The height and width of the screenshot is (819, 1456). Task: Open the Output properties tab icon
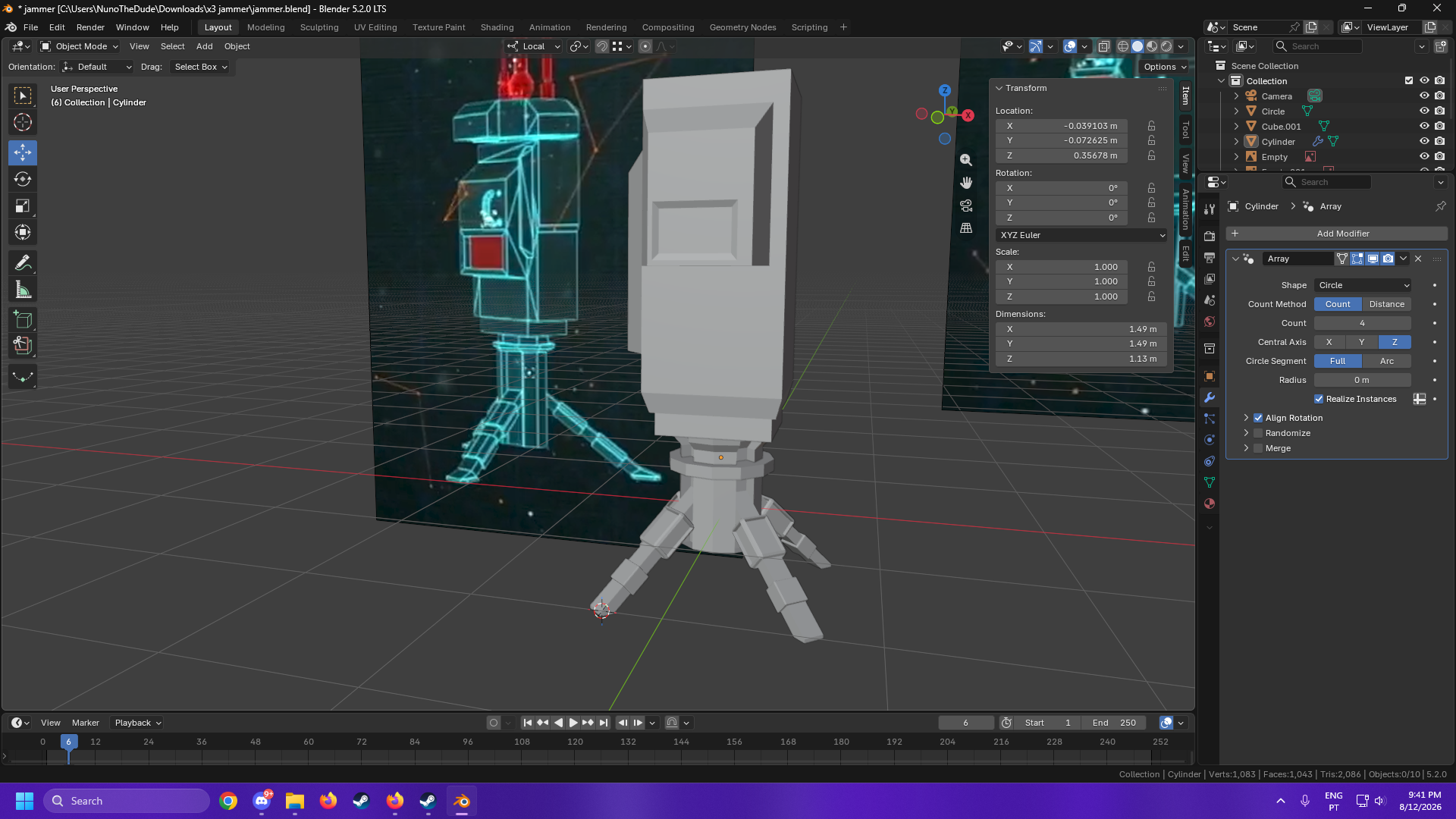(1210, 258)
